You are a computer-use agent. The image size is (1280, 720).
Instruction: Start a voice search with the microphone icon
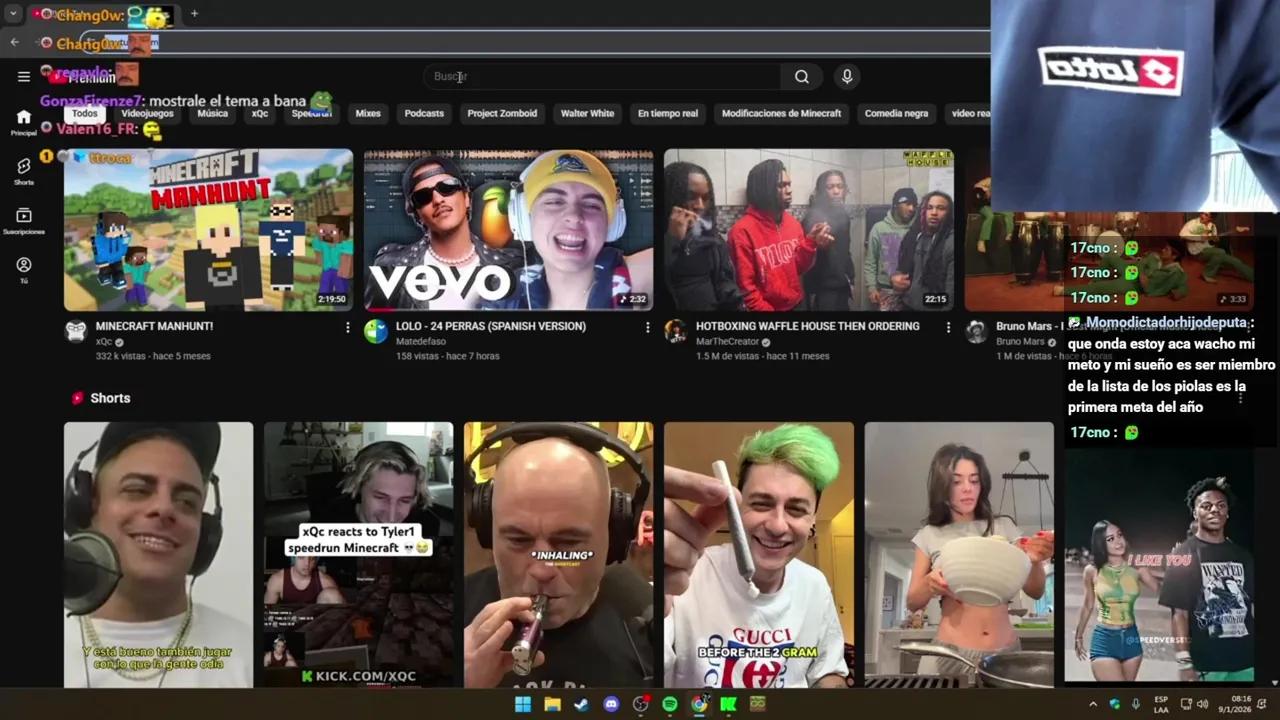coord(846,76)
